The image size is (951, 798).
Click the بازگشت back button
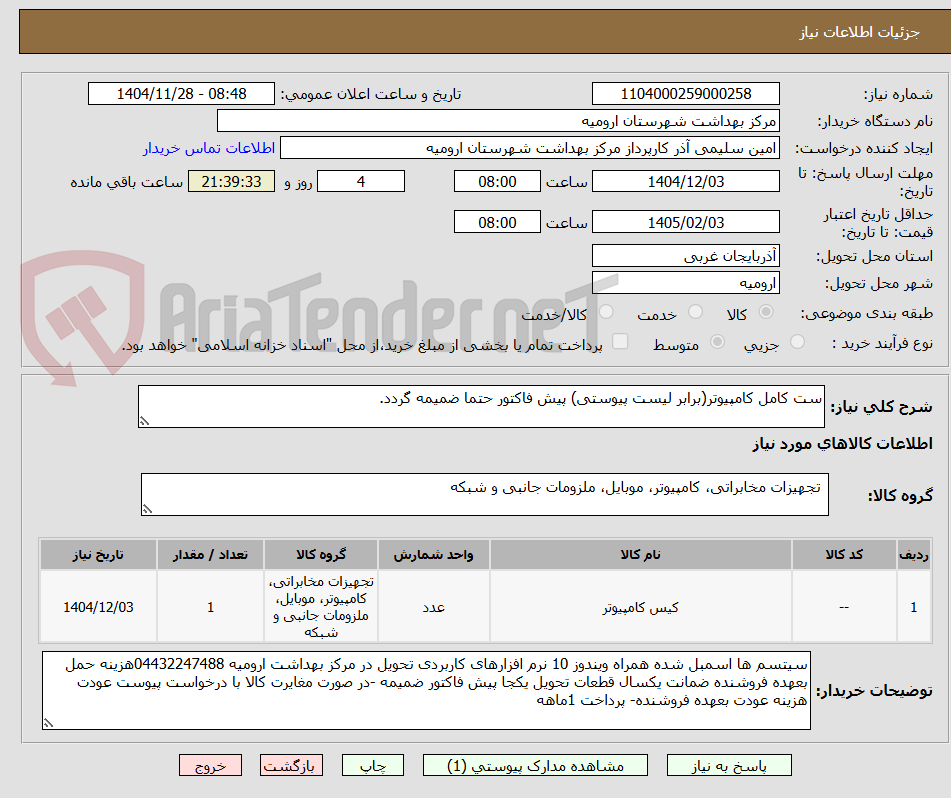pos(291,765)
